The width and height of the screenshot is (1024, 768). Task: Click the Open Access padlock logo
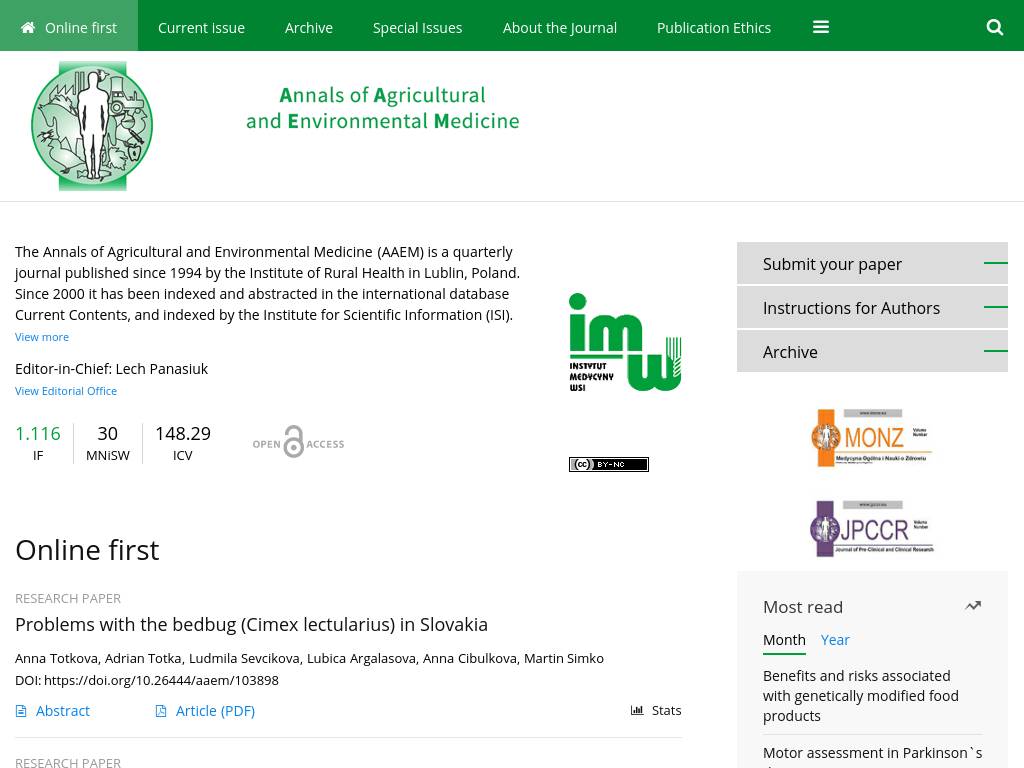pyautogui.click(x=298, y=442)
